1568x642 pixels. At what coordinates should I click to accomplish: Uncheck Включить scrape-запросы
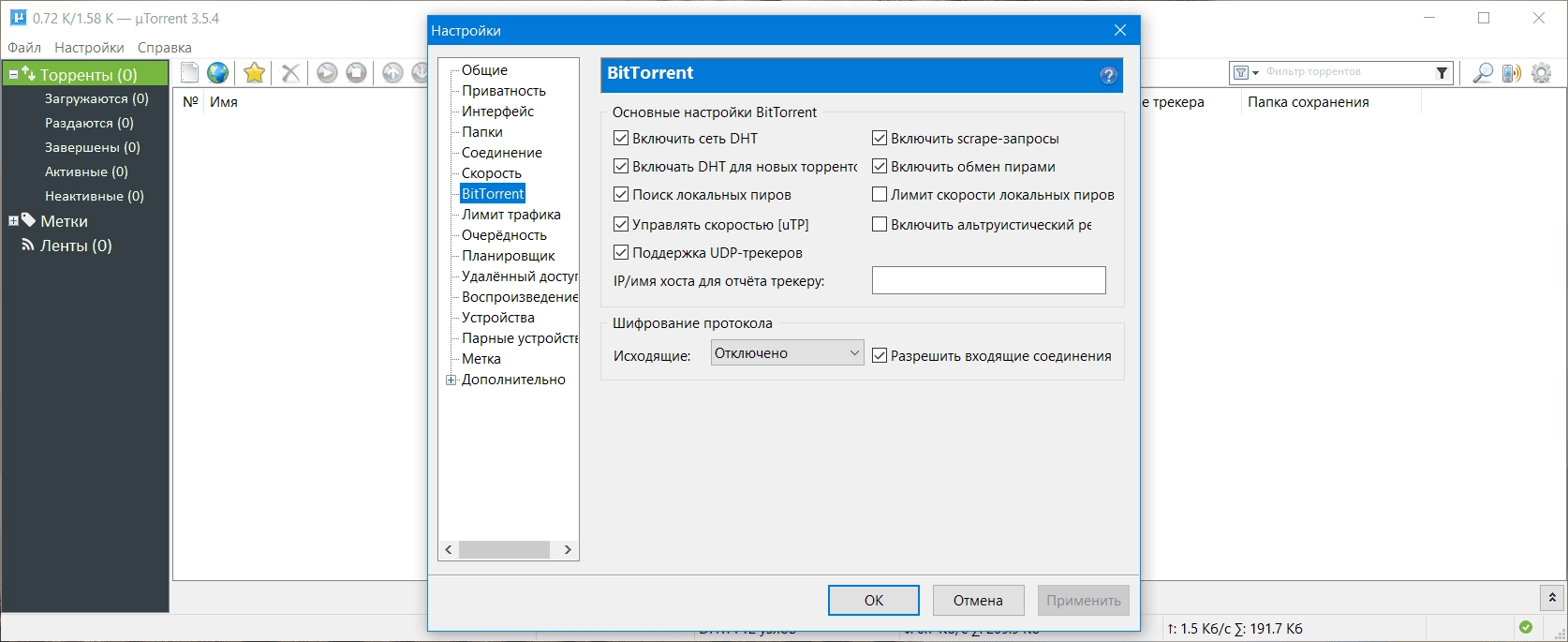880,138
